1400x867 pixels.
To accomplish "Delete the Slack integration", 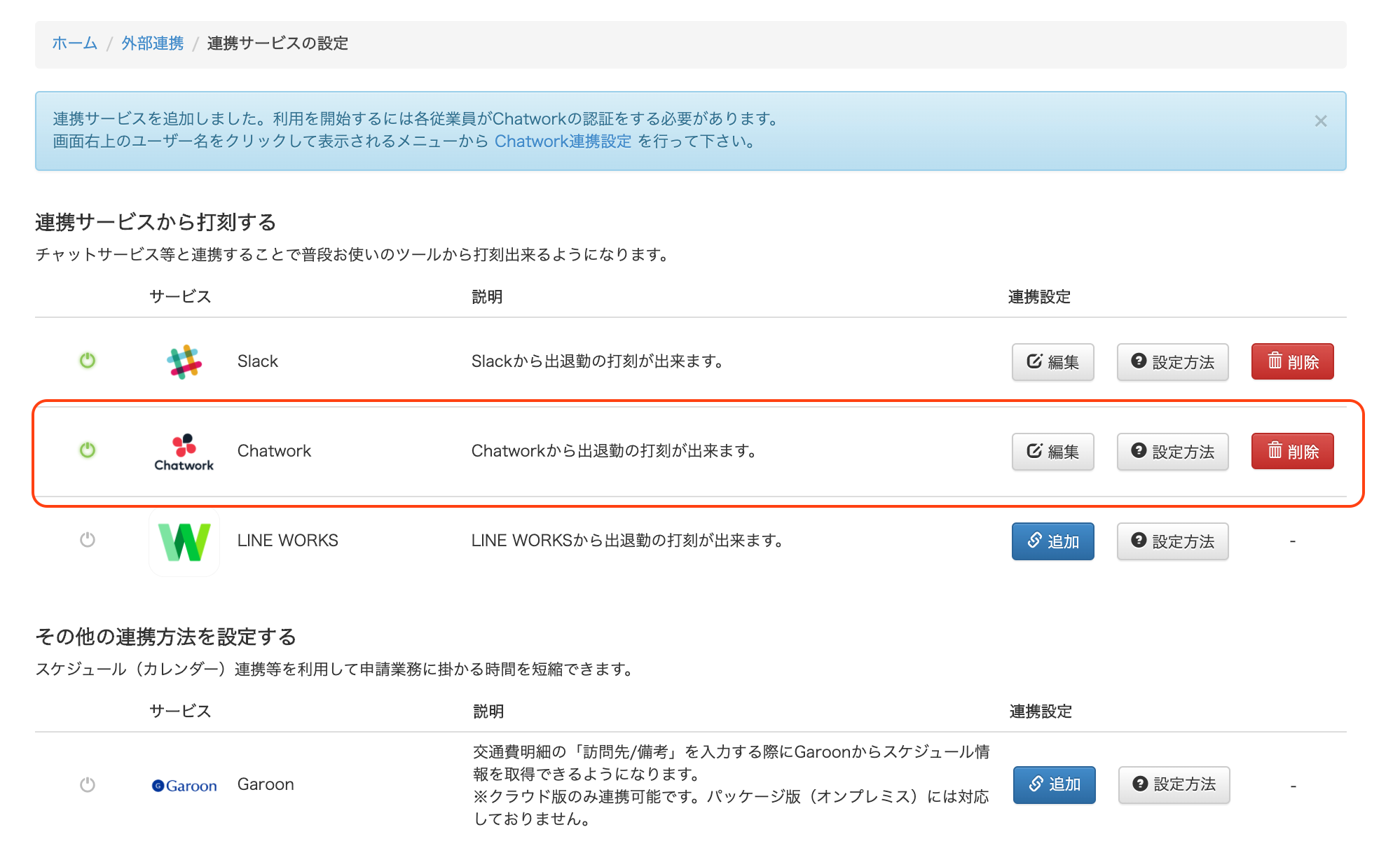I will [1292, 362].
